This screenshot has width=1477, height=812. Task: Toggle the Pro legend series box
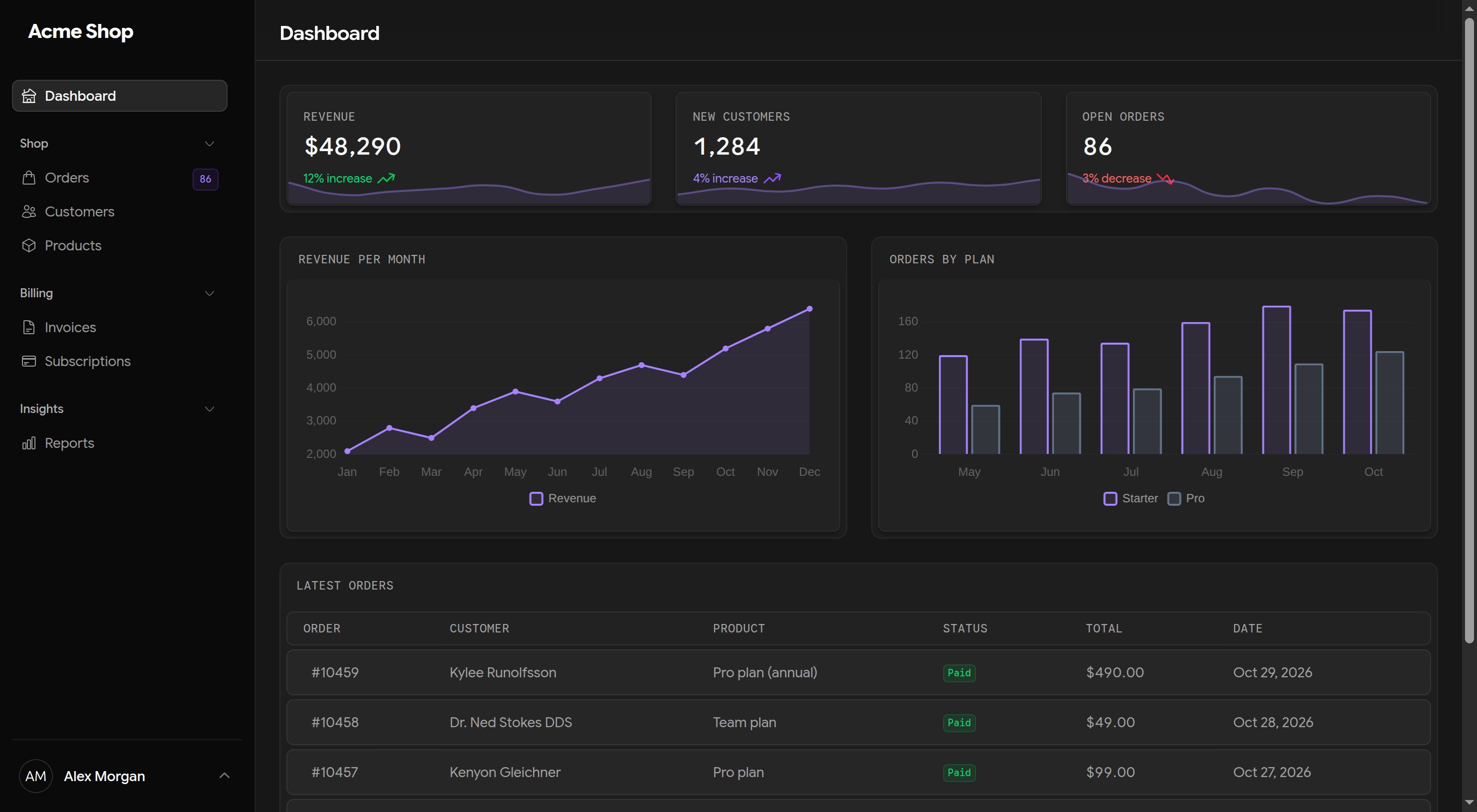click(x=1174, y=499)
